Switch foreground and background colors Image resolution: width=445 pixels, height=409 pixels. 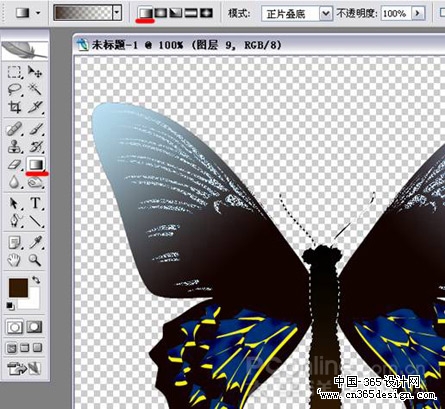click(x=36, y=280)
